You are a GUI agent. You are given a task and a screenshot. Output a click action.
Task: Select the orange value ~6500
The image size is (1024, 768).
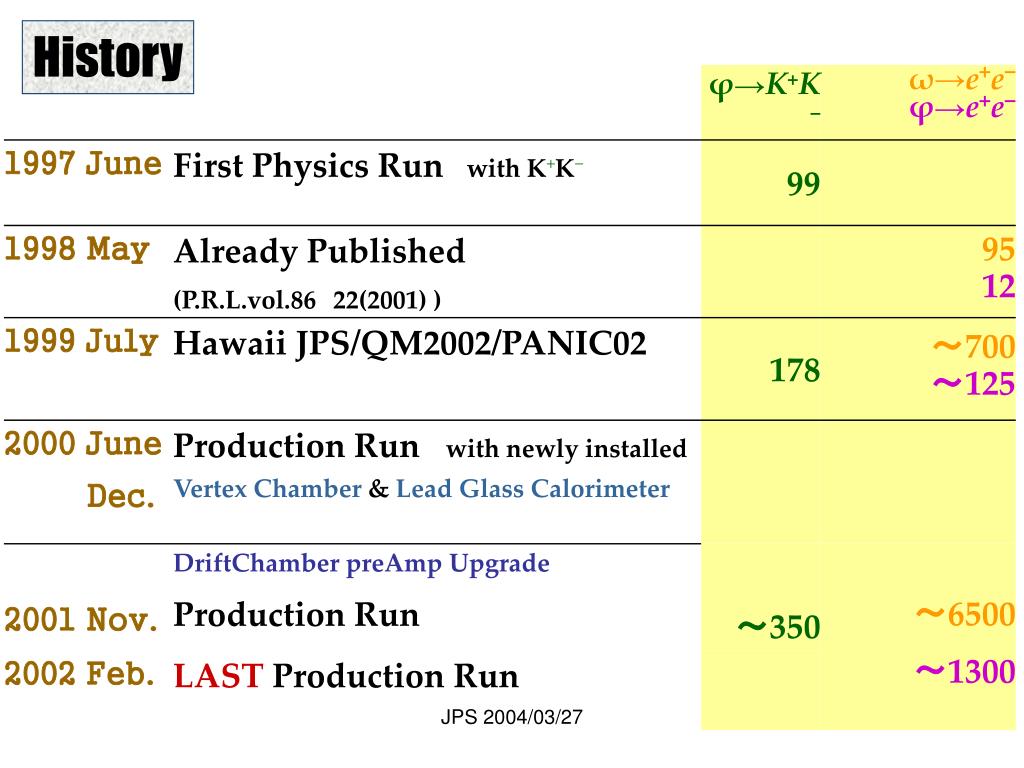[x=965, y=615]
